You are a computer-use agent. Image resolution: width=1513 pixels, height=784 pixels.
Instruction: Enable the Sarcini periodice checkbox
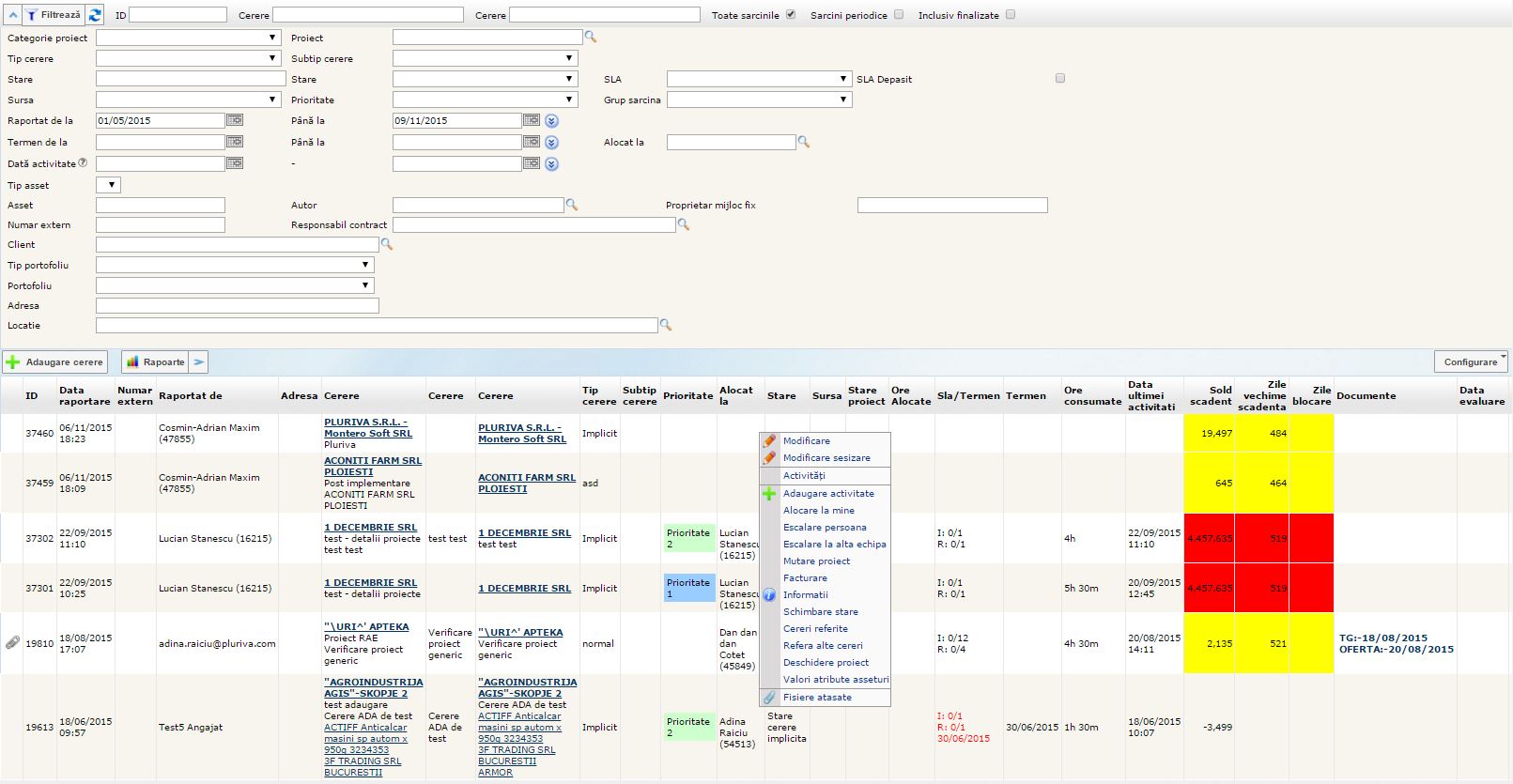click(x=899, y=15)
